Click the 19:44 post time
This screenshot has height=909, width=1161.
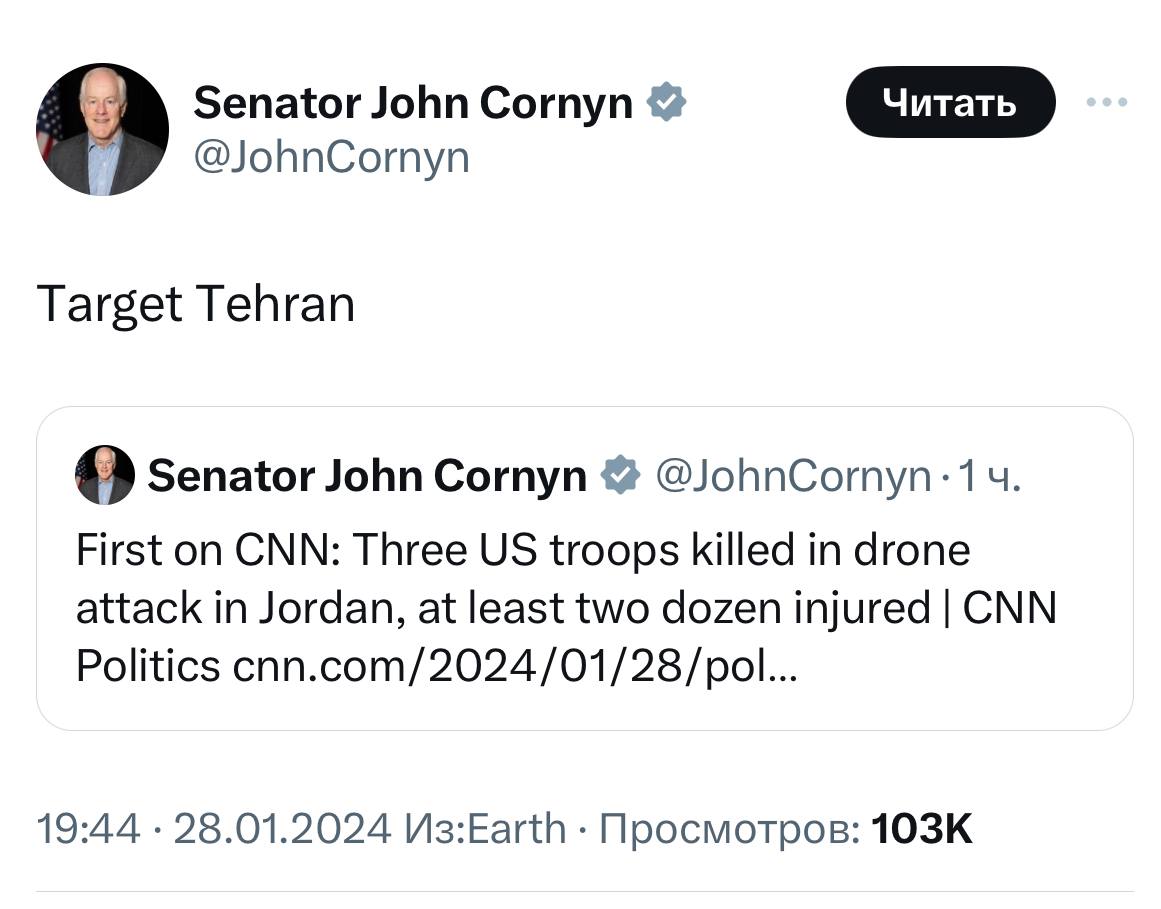(x=88, y=828)
